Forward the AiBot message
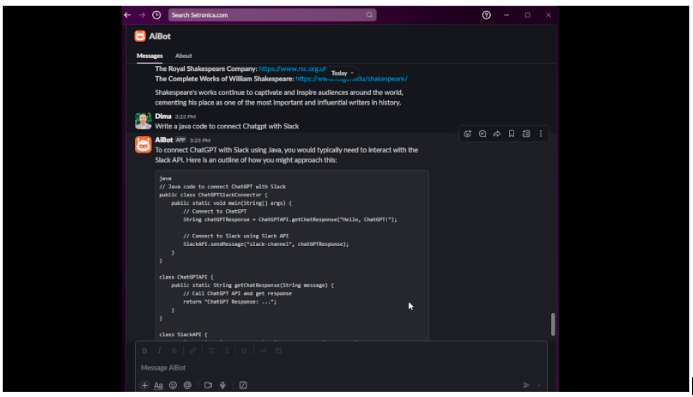This screenshot has width=693, height=397. [x=497, y=134]
